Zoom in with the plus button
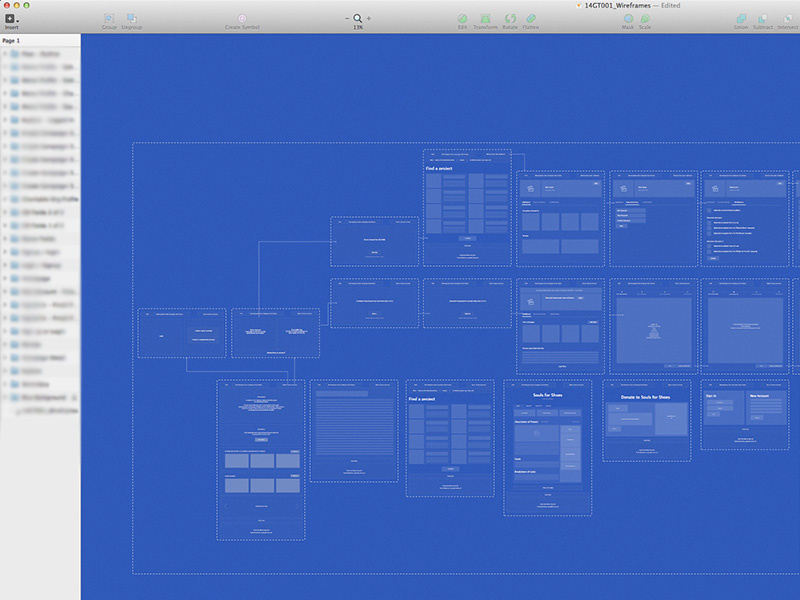Viewport: 800px width, 600px height. (x=369, y=18)
